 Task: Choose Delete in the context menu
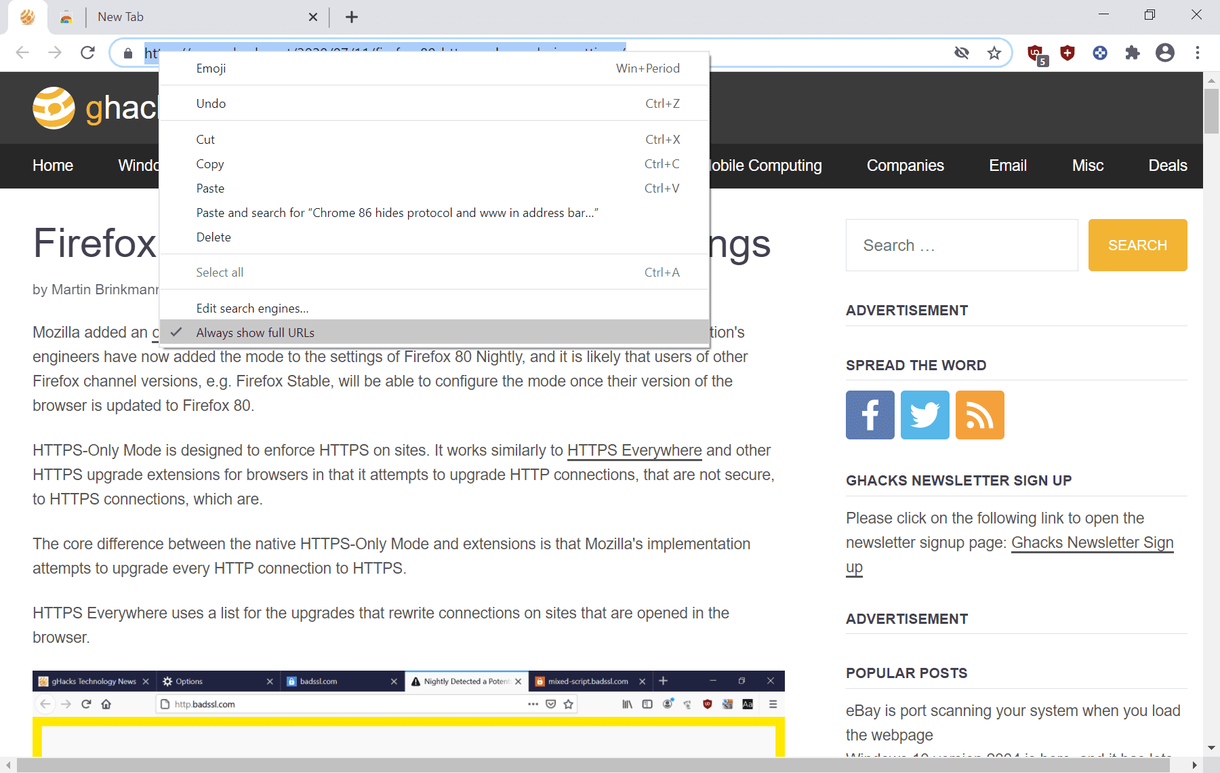[x=434, y=237]
